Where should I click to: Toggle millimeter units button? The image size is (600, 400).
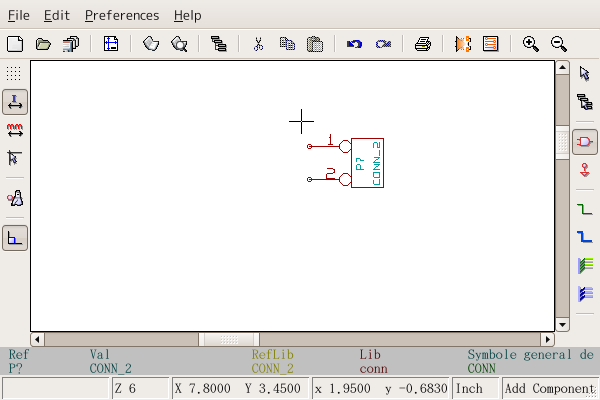(15, 129)
